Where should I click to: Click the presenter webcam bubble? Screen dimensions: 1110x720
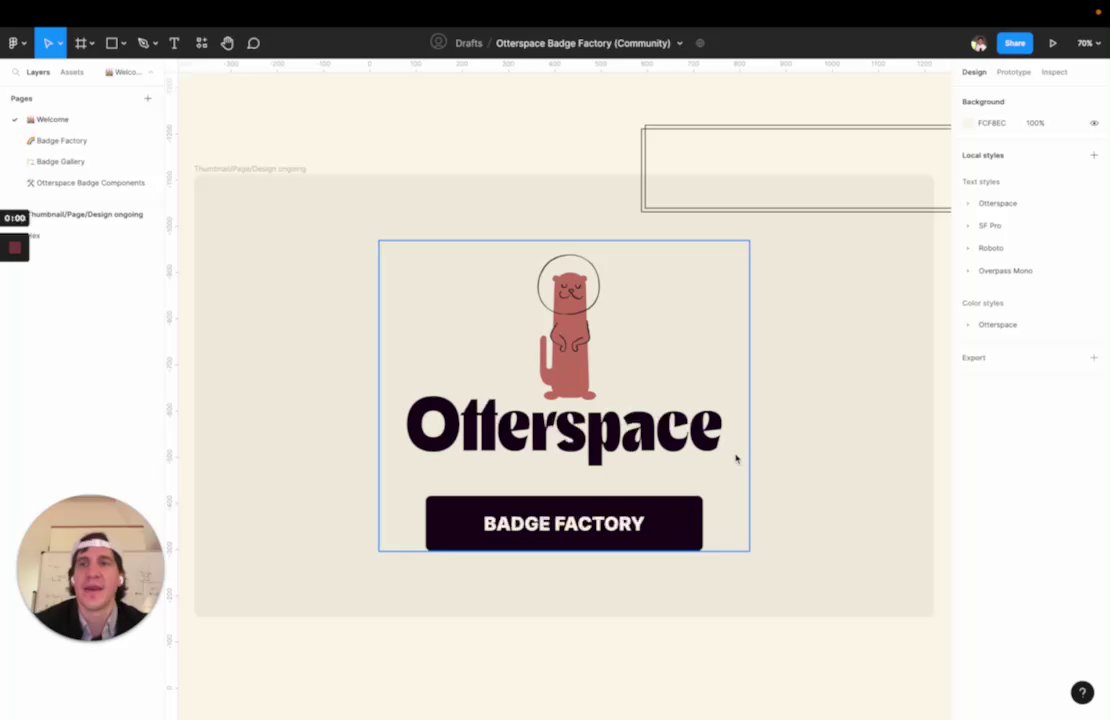[91, 568]
